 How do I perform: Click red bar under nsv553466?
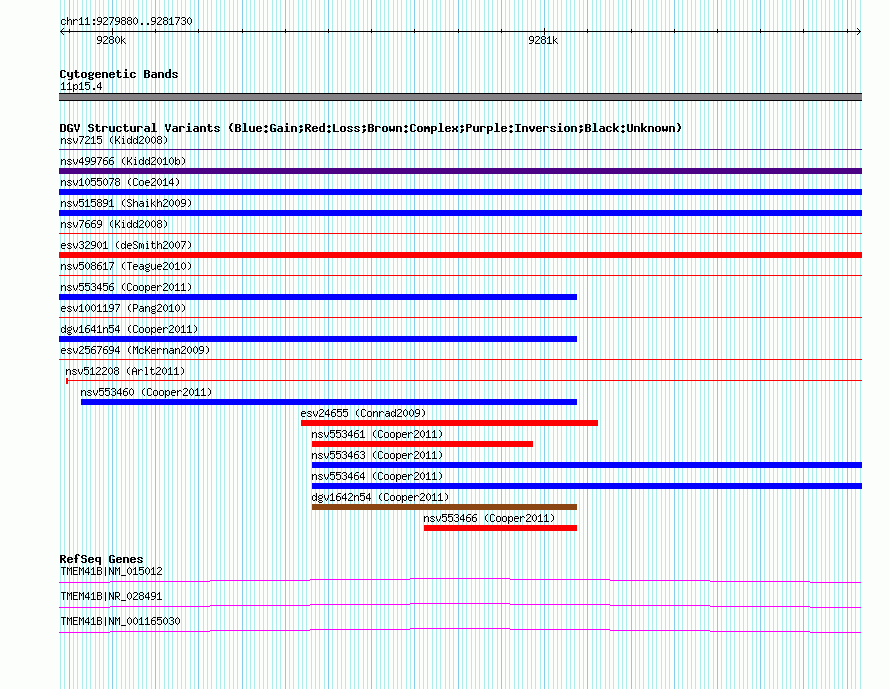(x=500, y=528)
